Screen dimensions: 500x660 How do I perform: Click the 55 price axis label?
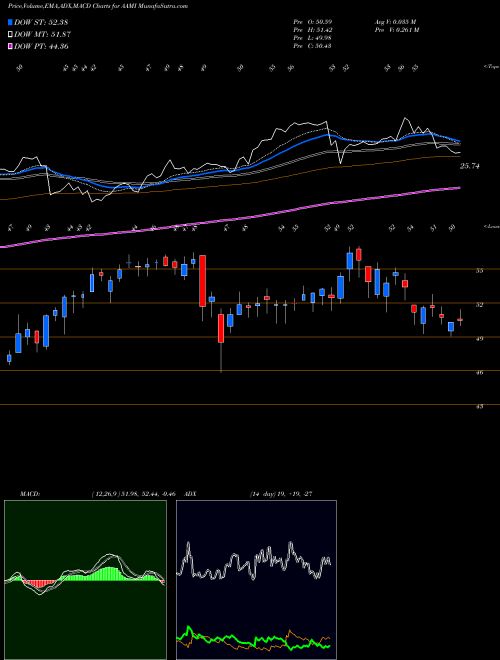[x=479, y=271]
